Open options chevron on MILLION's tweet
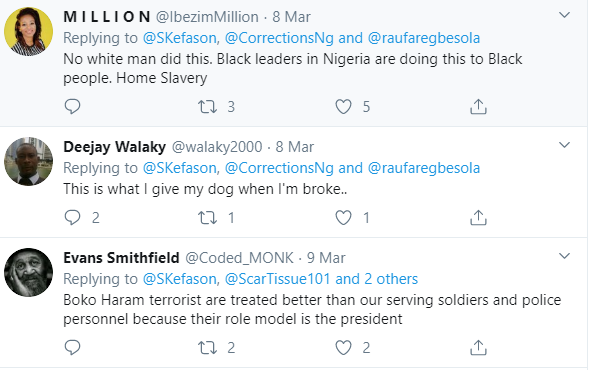This screenshot has height=370, width=590. (564, 15)
